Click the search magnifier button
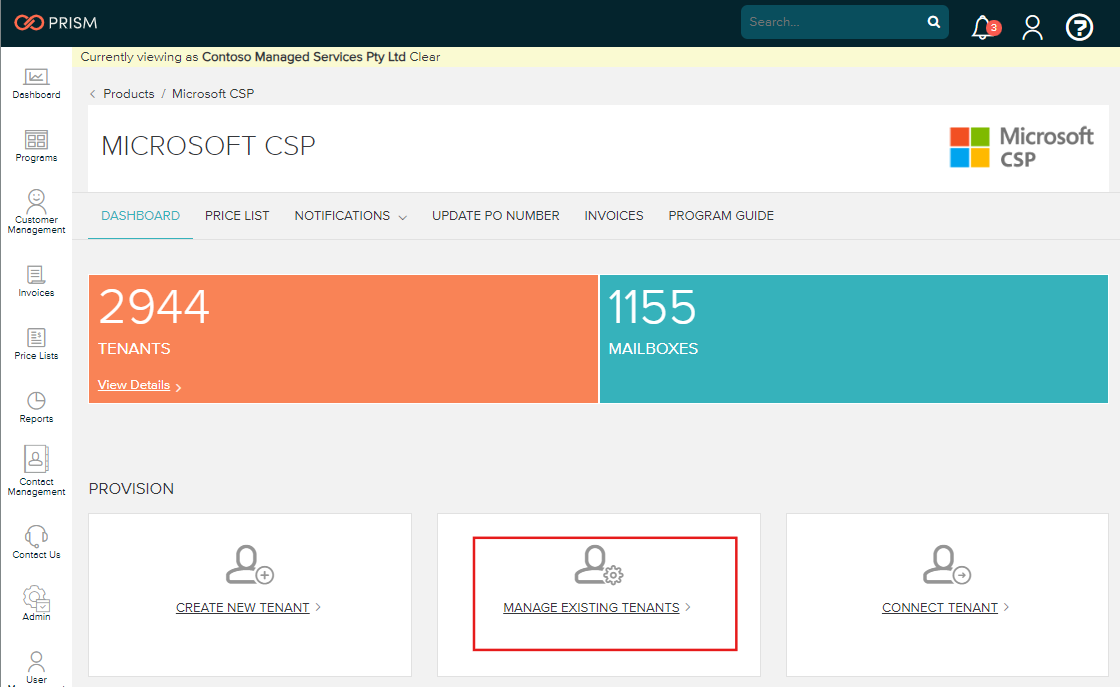The width and height of the screenshot is (1120, 687). coord(933,21)
